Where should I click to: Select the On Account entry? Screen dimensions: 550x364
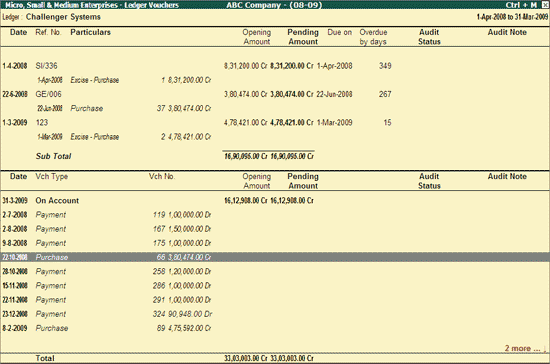[57, 201]
